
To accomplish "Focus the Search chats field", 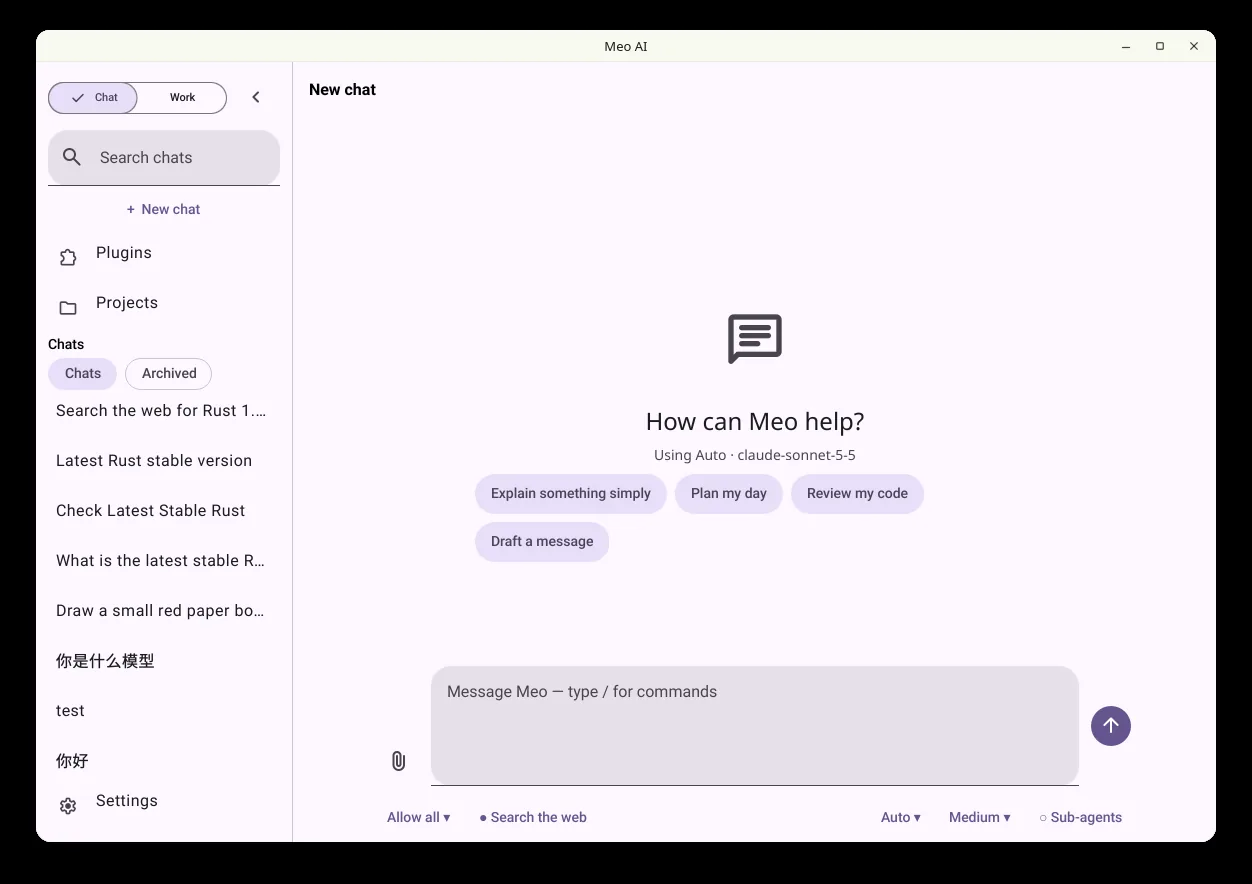I will point(164,157).
